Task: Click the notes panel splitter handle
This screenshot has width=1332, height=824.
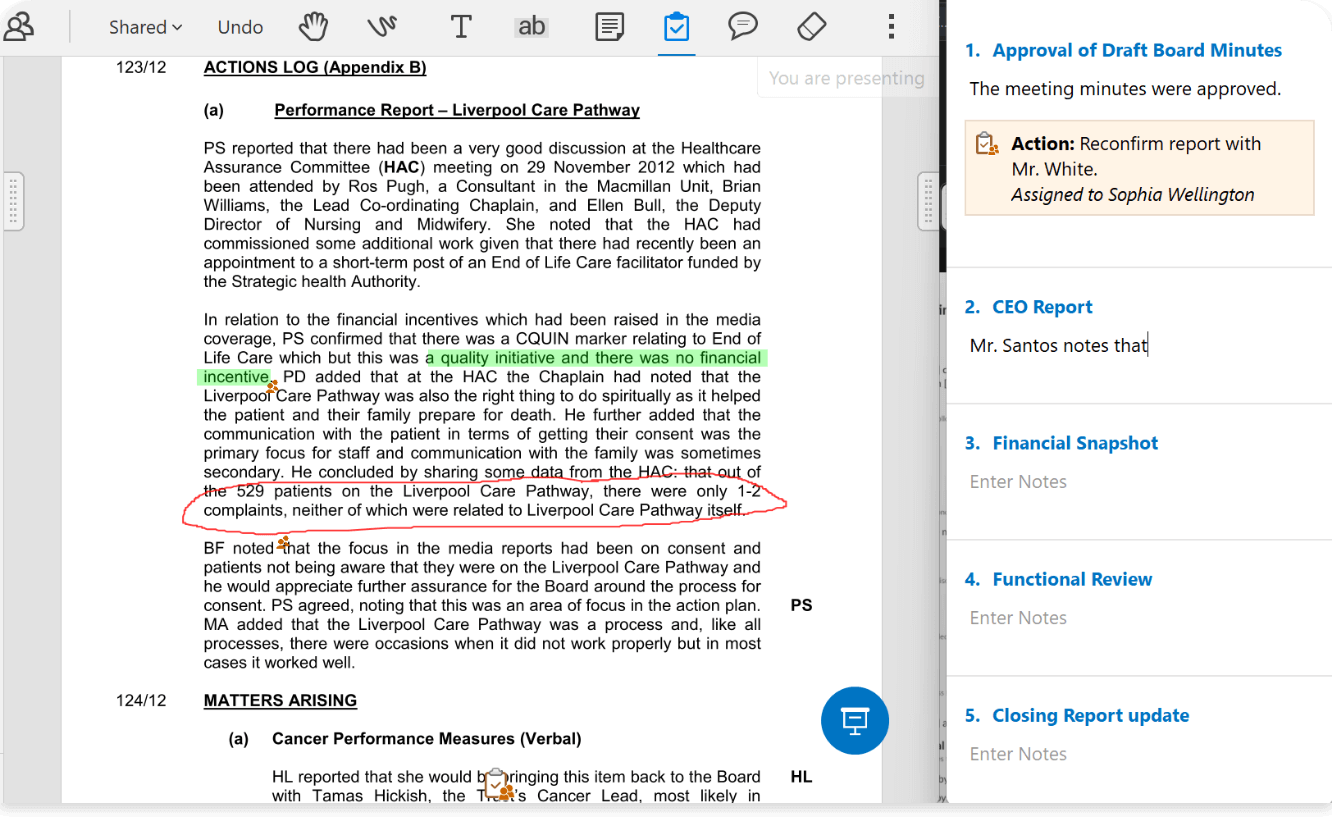Action: click(x=928, y=201)
